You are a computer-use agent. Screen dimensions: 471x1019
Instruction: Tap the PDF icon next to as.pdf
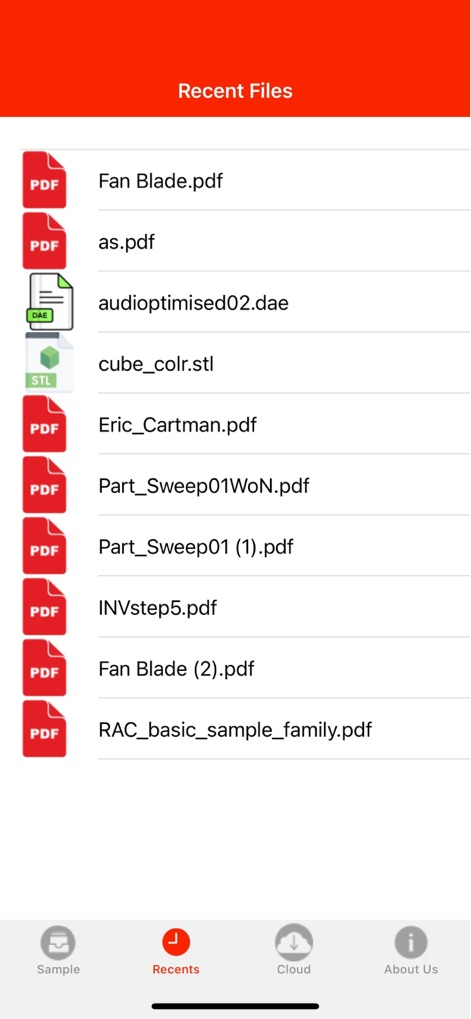pos(45,241)
